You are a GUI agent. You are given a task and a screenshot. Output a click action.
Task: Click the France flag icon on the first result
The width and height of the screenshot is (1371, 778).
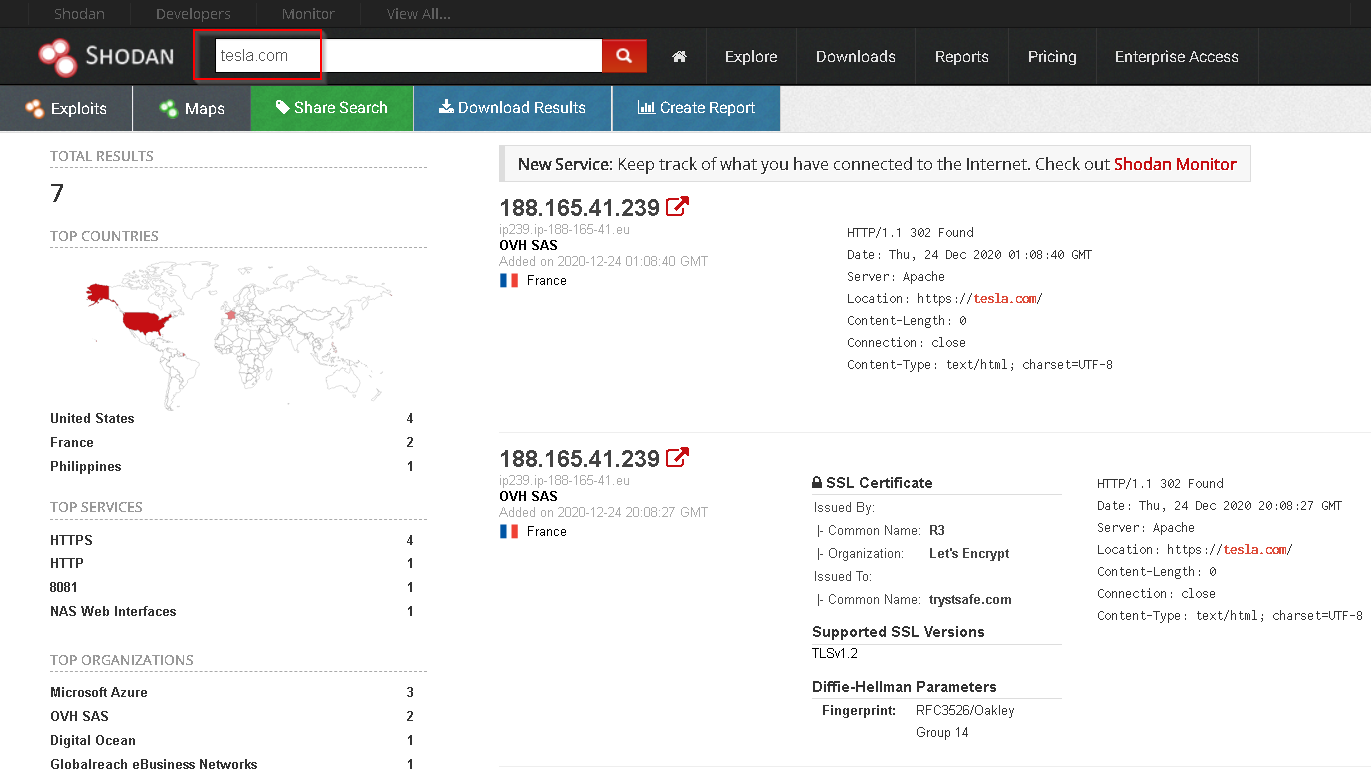[x=508, y=280]
